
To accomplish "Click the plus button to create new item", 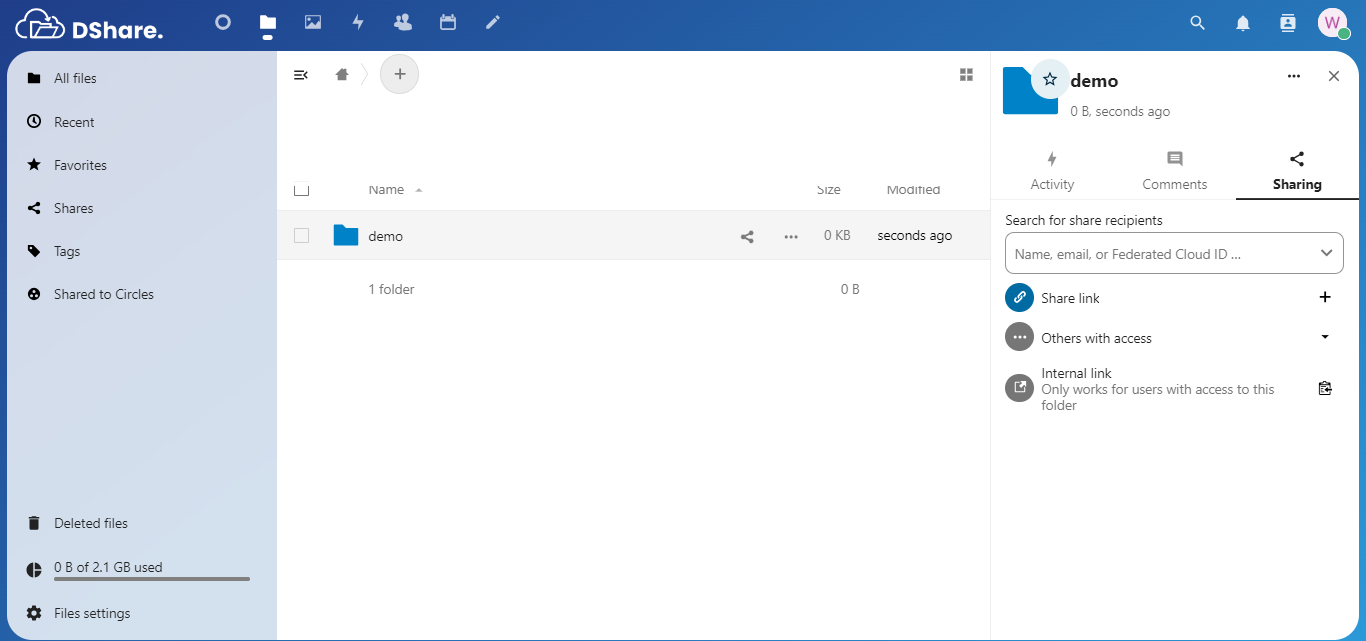I will tap(400, 74).
